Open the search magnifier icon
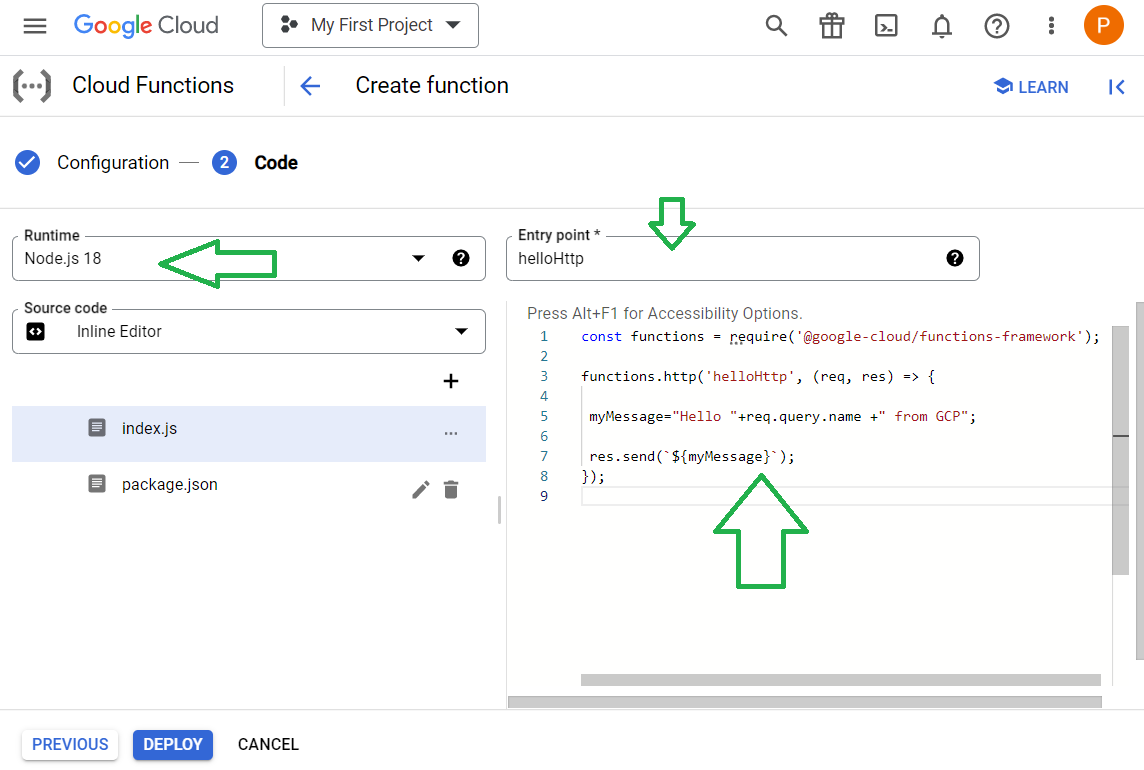This screenshot has width=1144, height=770. pyautogui.click(x=776, y=26)
